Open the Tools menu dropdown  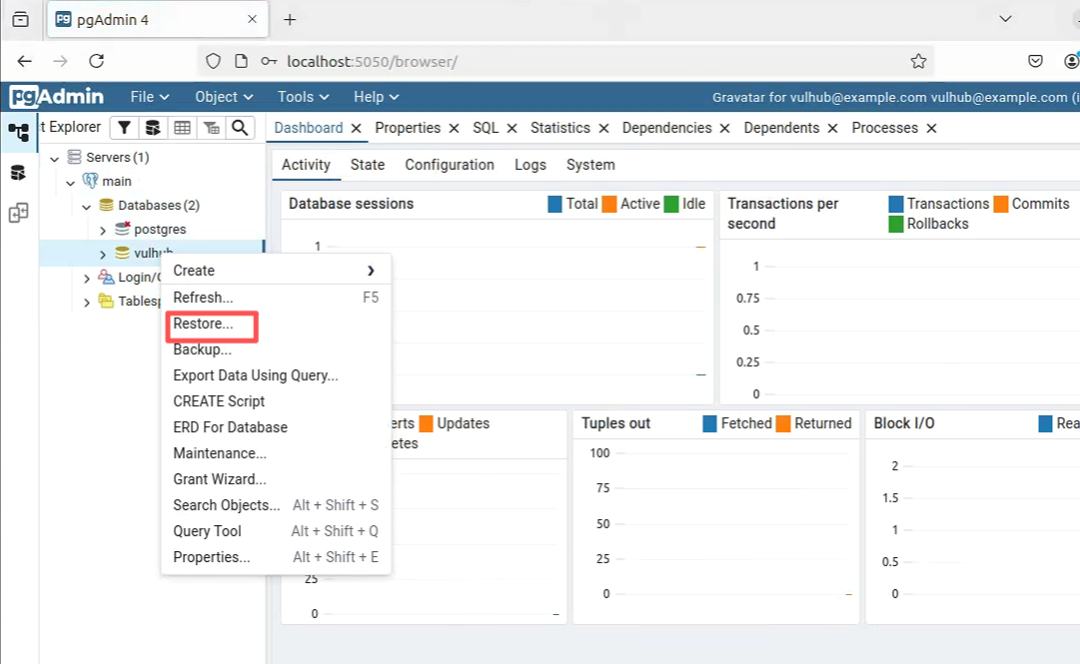(303, 97)
